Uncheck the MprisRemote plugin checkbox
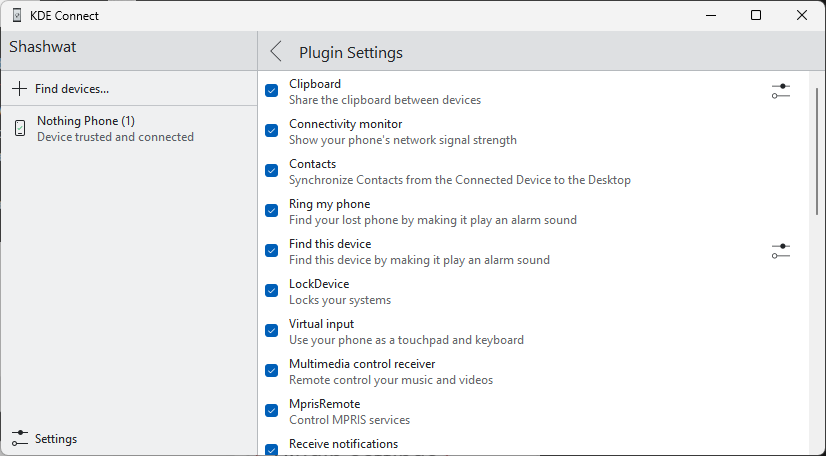This screenshot has width=826, height=456. point(271,411)
